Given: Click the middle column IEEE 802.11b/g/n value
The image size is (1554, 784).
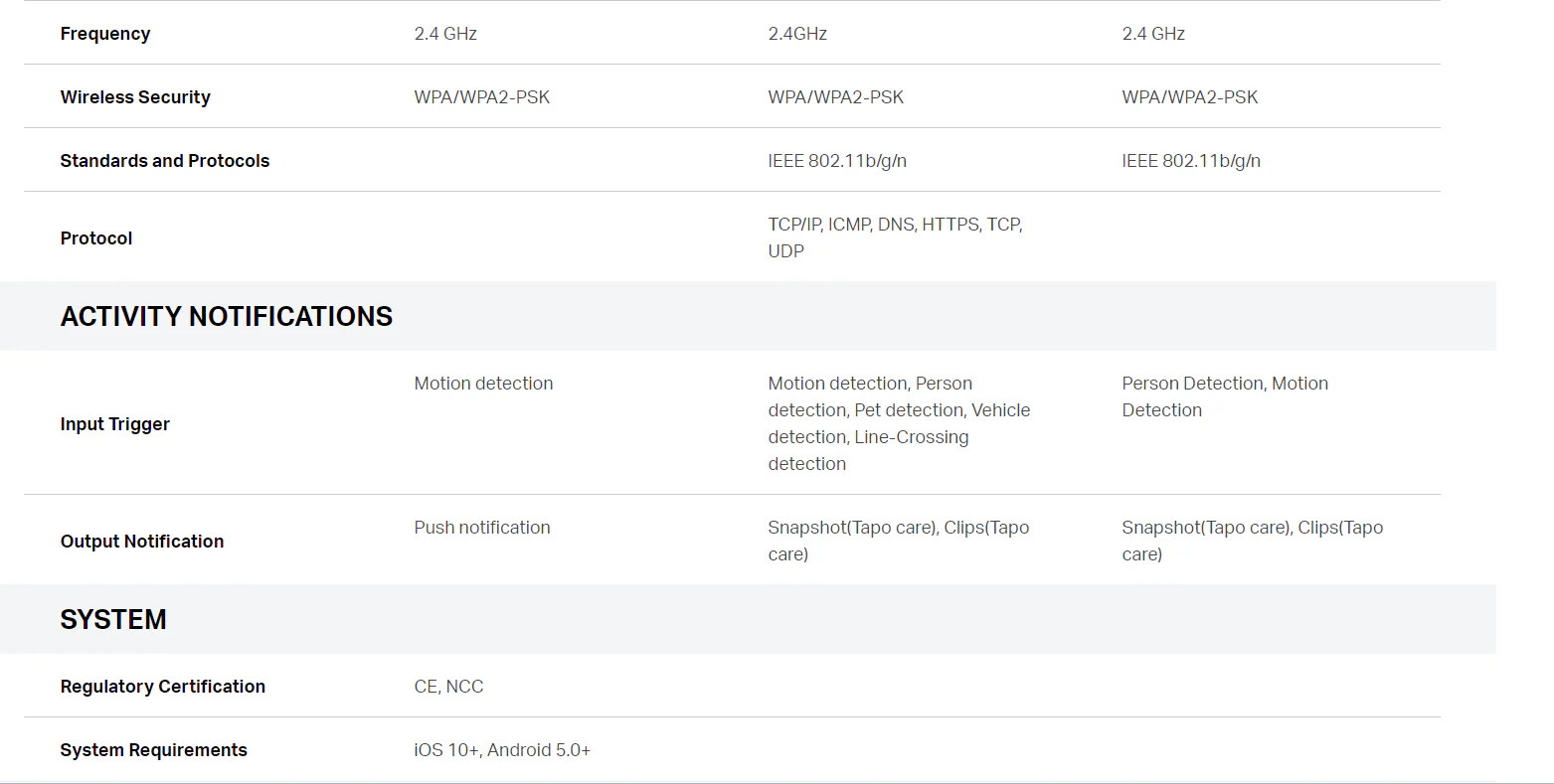Looking at the screenshot, I should [x=837, y=161].
